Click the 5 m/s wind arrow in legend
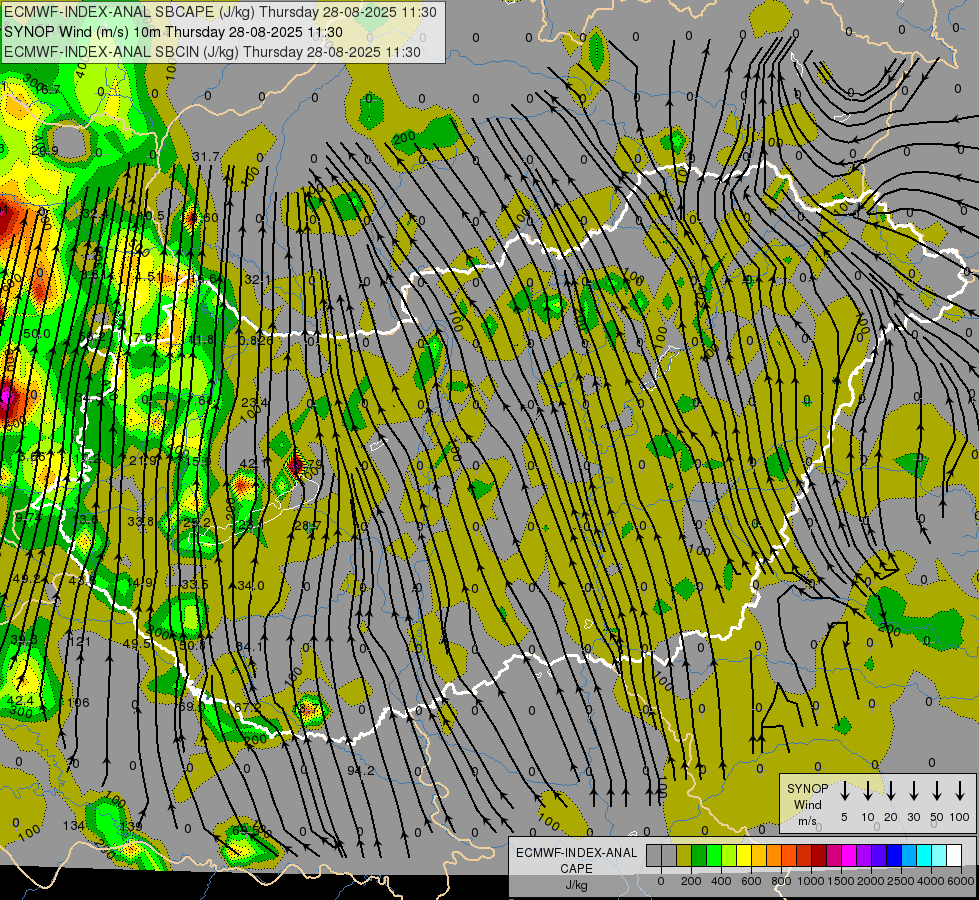The image size is (979, 900). point(844,791)
